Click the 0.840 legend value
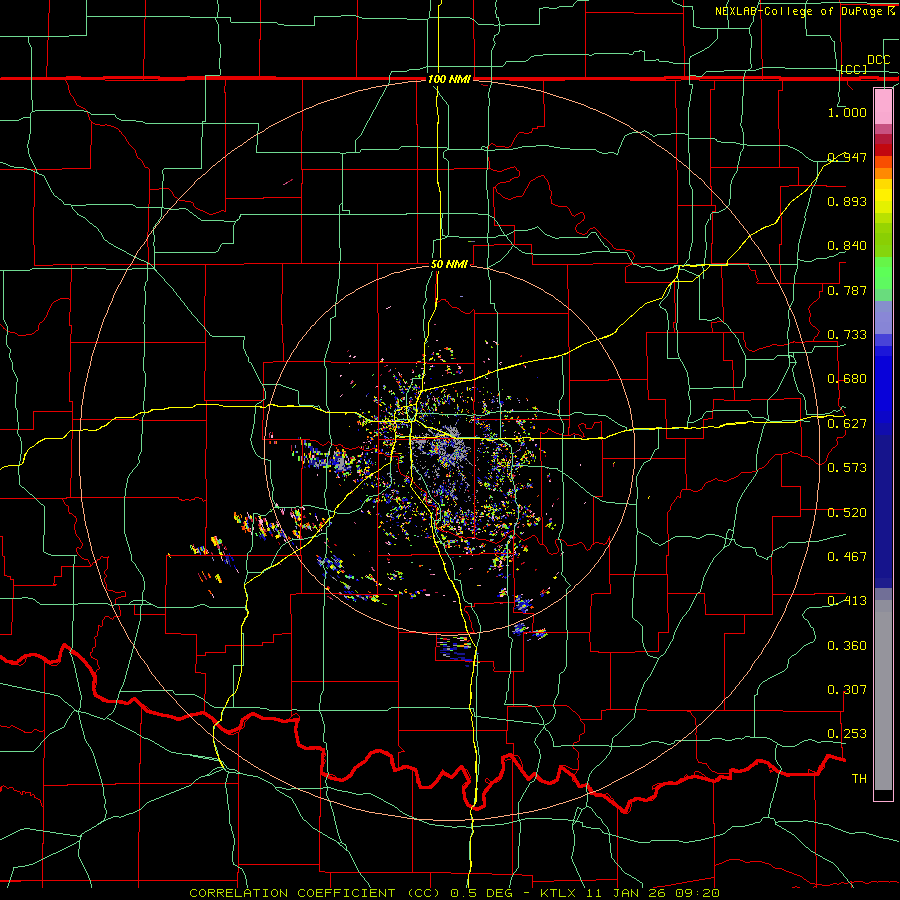Screen dimensions: 900x900 click(x=847, y=246)
